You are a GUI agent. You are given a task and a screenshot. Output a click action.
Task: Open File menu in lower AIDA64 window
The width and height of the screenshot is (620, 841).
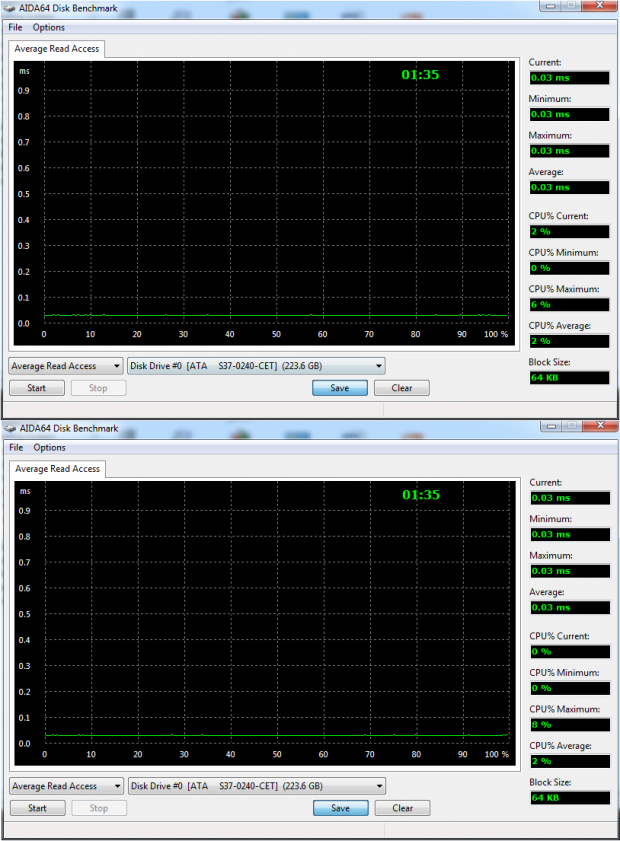16,447
